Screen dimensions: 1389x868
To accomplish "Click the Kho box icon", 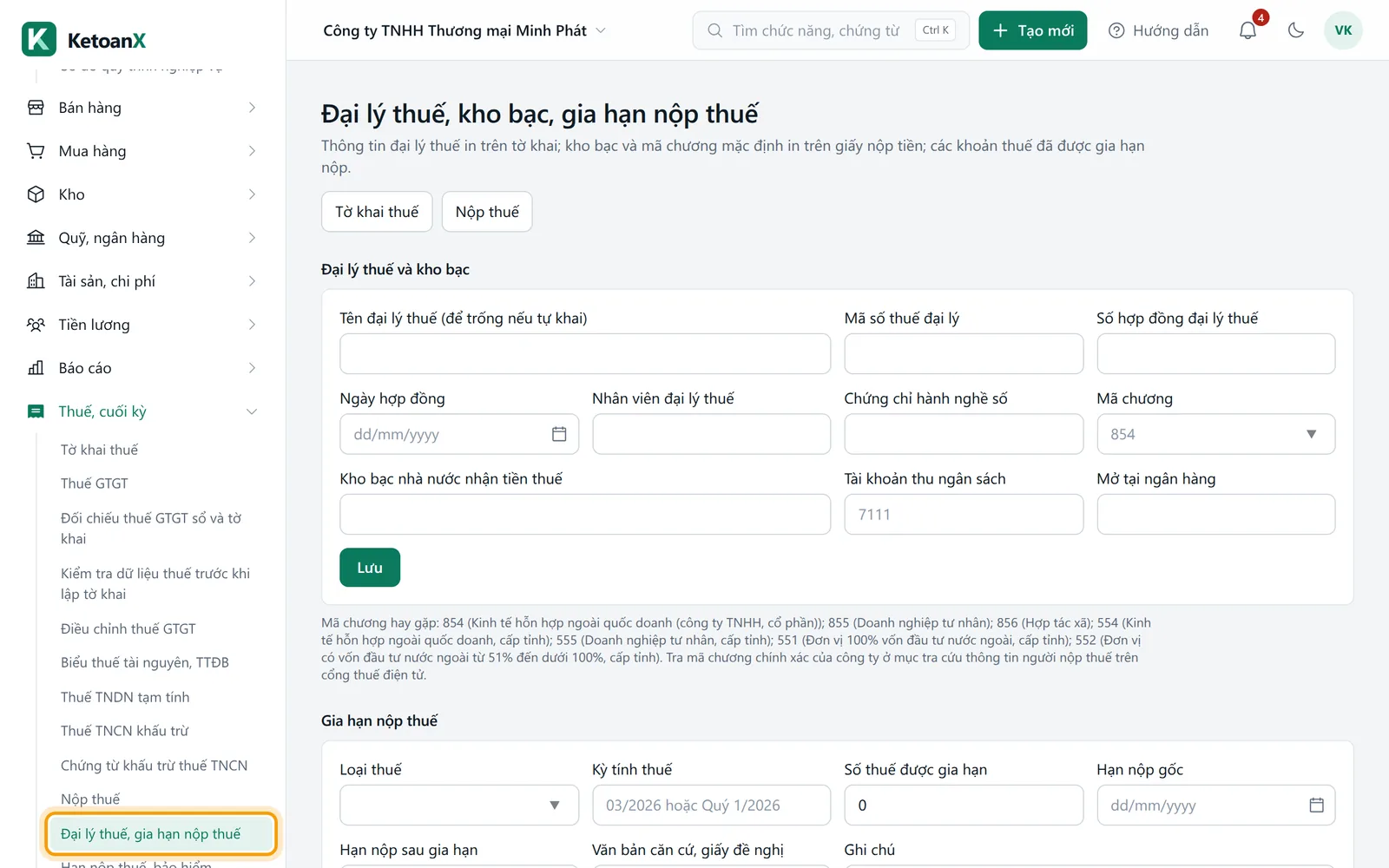I will click(36, 194).
